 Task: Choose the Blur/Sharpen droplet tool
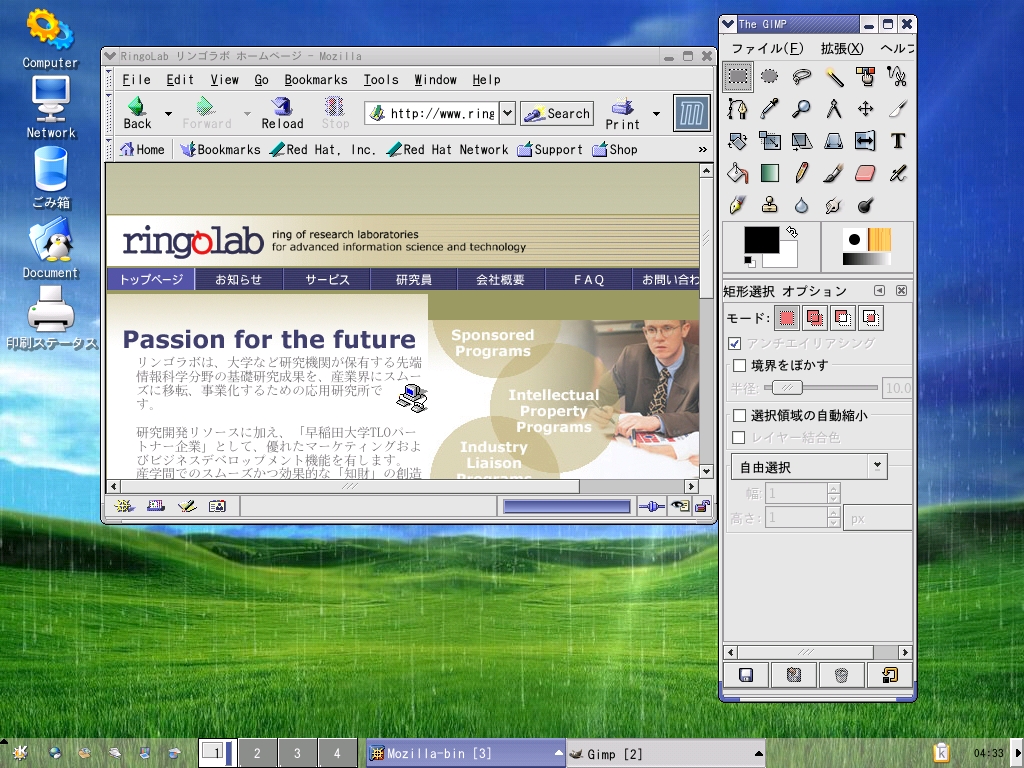[802, 206]
